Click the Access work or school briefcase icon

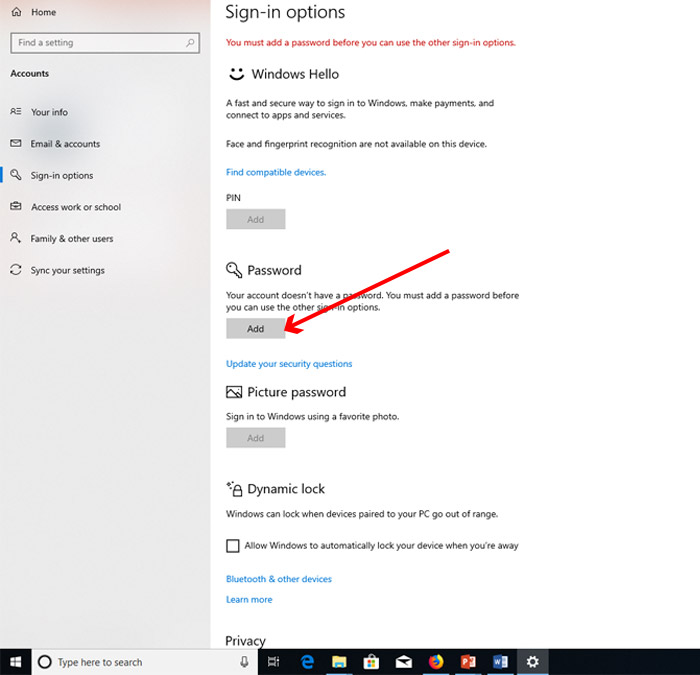pos(16,206)
